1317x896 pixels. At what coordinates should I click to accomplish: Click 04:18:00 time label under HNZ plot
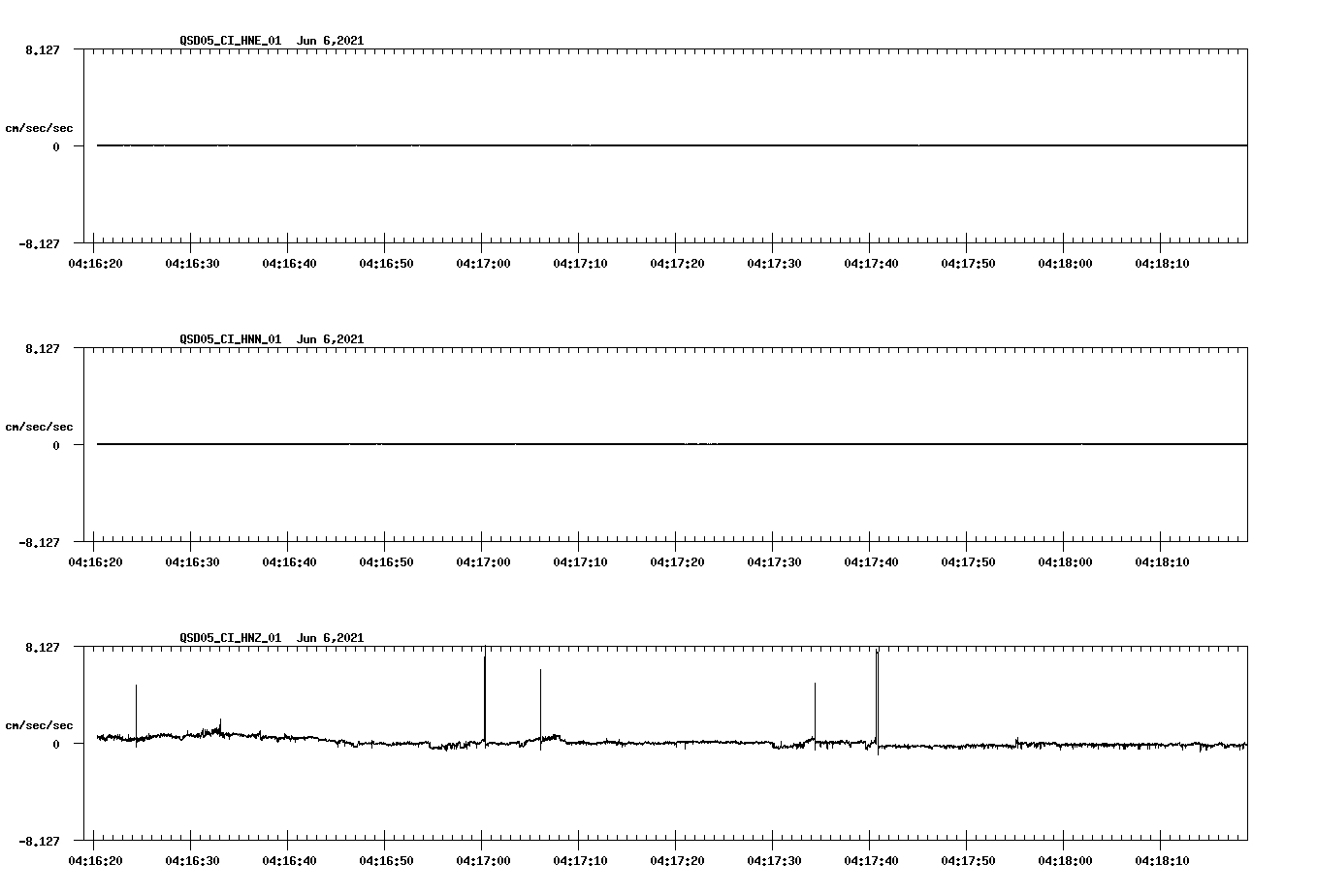1065,861
